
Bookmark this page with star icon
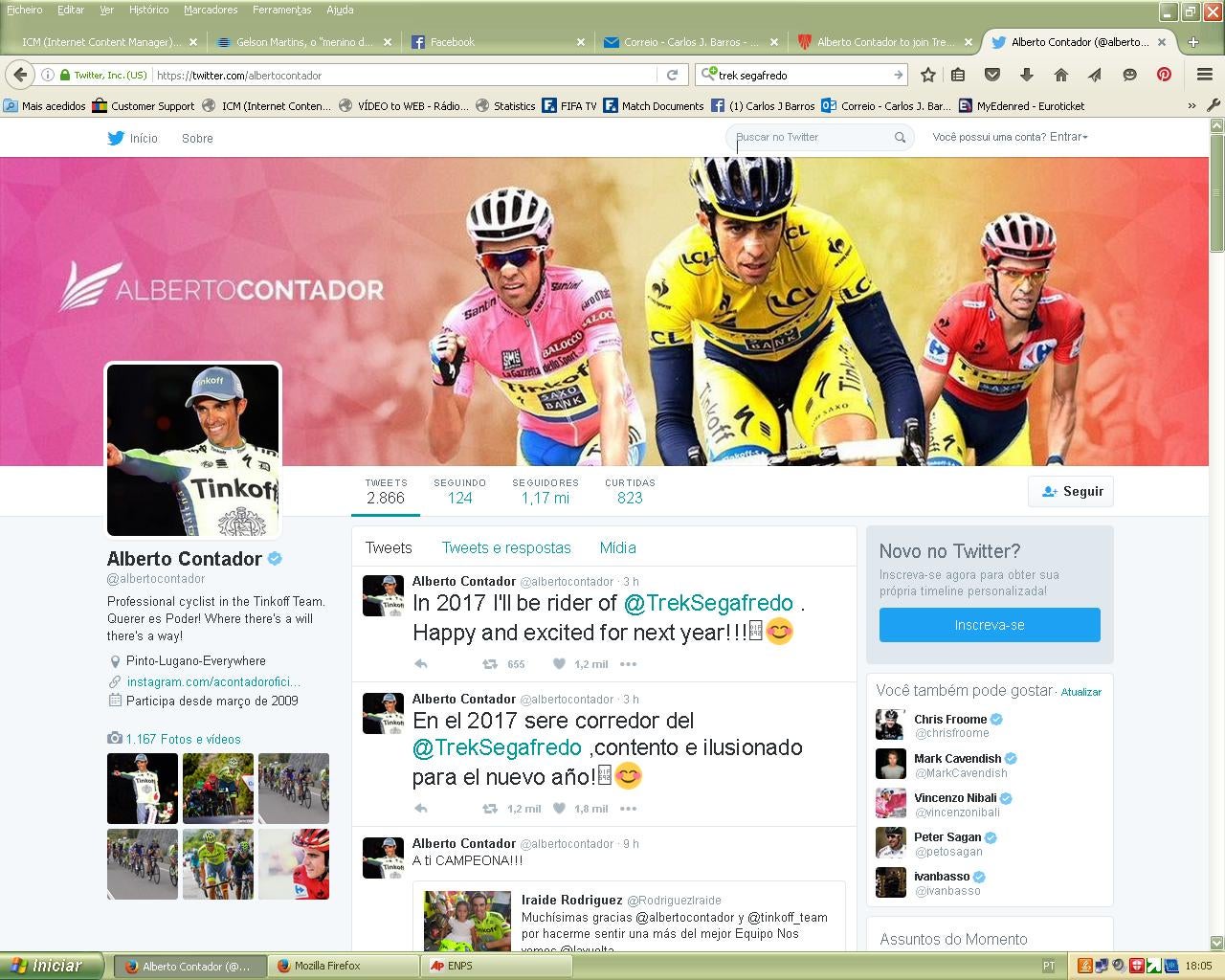(x=927, y=75)
